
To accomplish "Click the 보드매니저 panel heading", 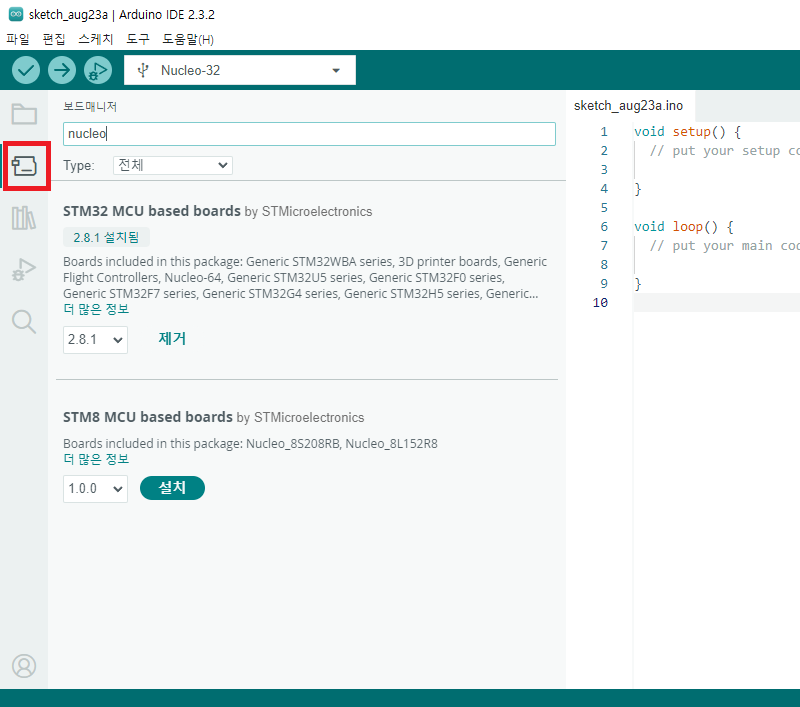I will 90,106.
